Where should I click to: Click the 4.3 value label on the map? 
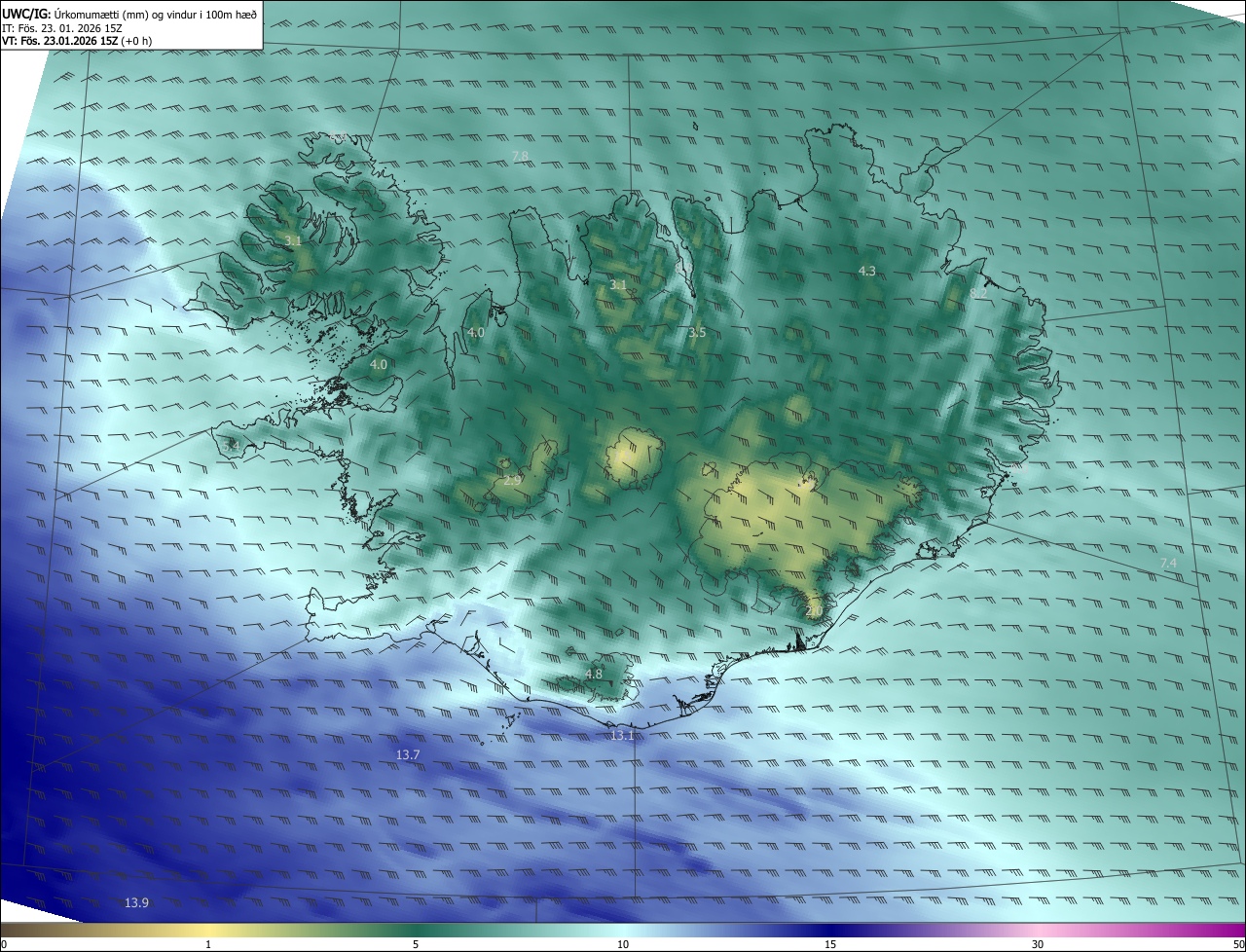tap(867, 271)
